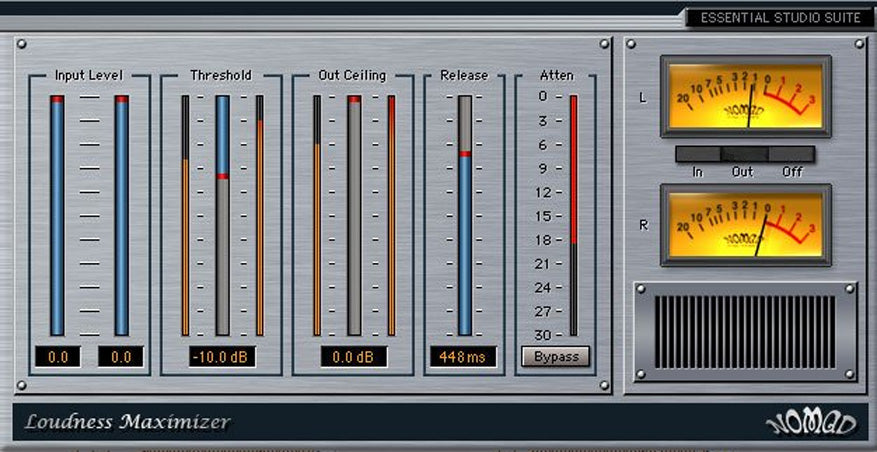
Task: Click the Bypass button
Action: coord(555,357)
